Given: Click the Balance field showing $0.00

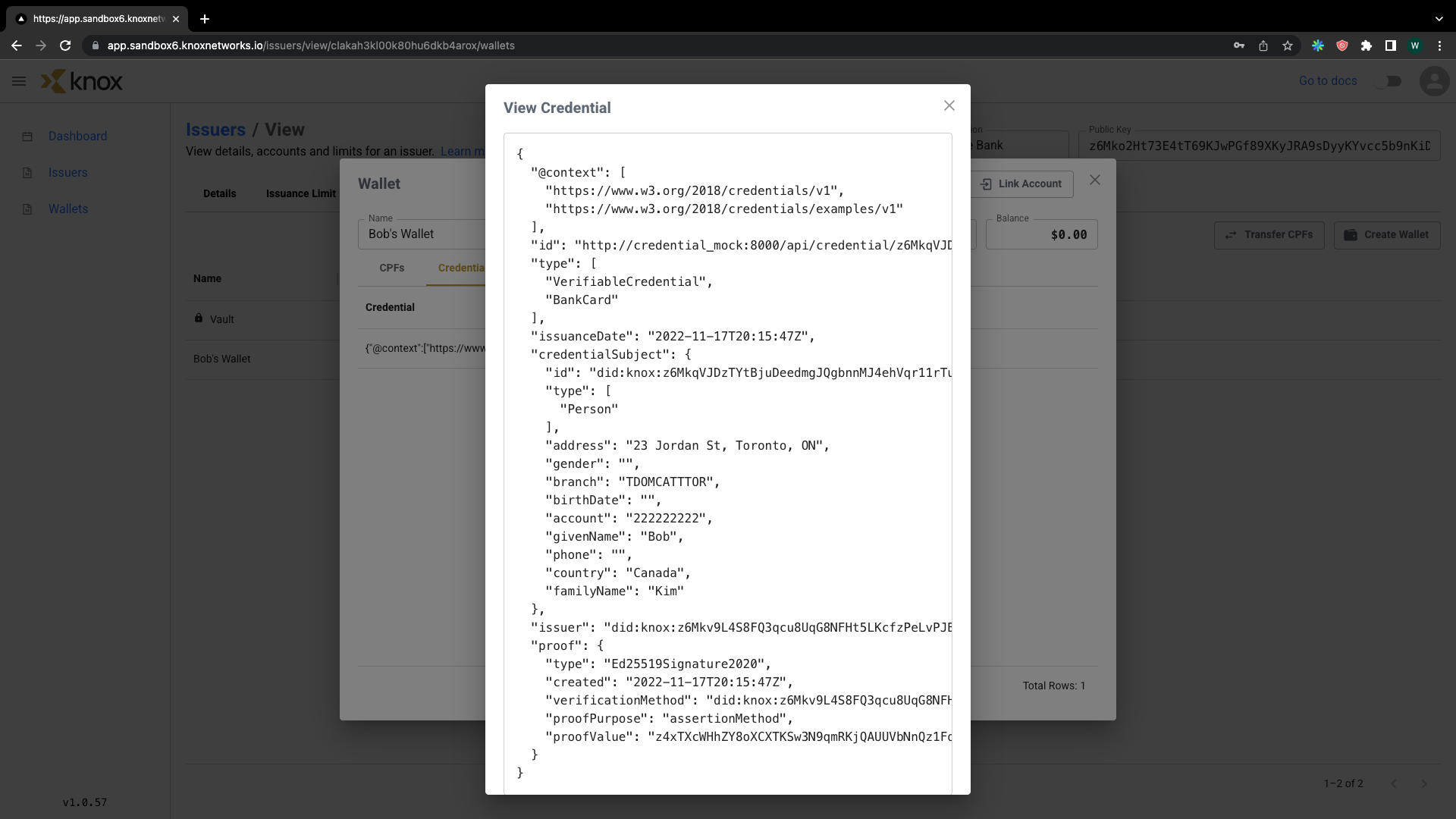Looking at the screenshot, I should [x=1041, y=234].
